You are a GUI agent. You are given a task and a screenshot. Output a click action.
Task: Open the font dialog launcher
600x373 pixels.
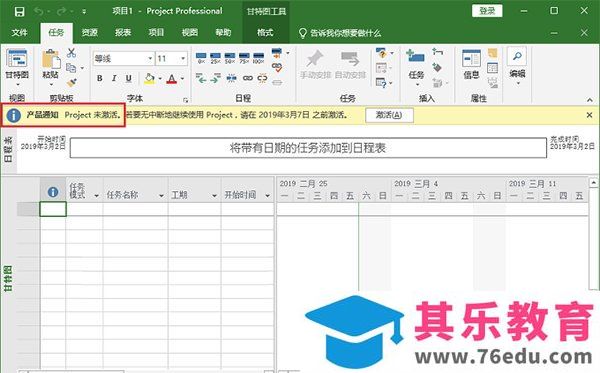pos(186,100)
